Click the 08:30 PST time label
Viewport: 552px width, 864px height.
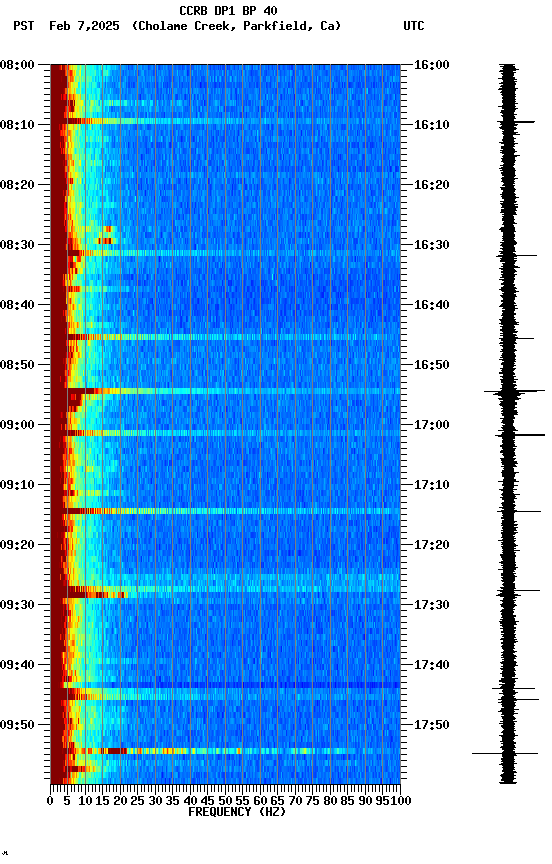[x=17, y=245]
